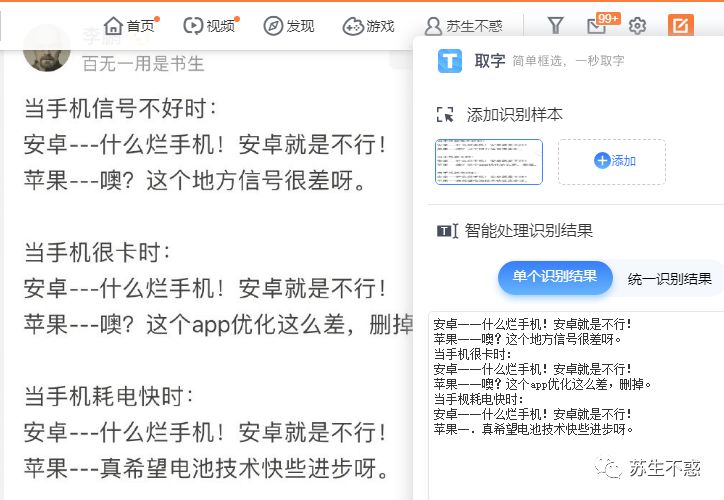Switch to 单个识别结果 tab
The width and height of the screenshot is (724, 500).
point(555,277)
